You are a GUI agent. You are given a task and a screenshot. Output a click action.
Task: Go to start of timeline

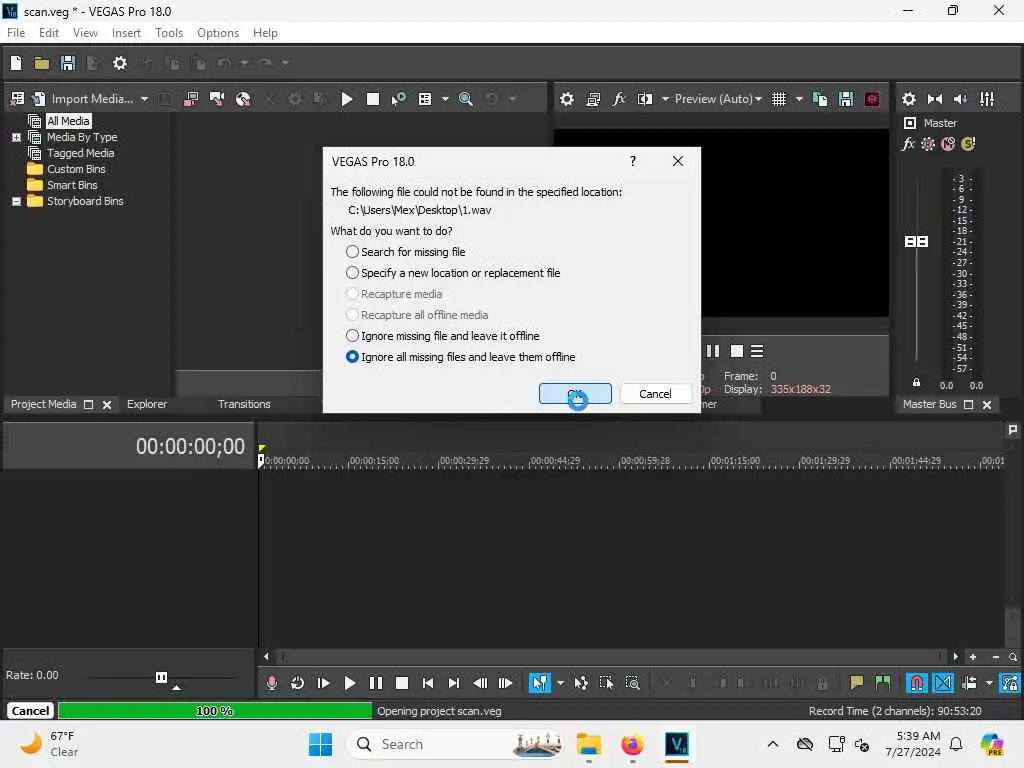(428, 683)
